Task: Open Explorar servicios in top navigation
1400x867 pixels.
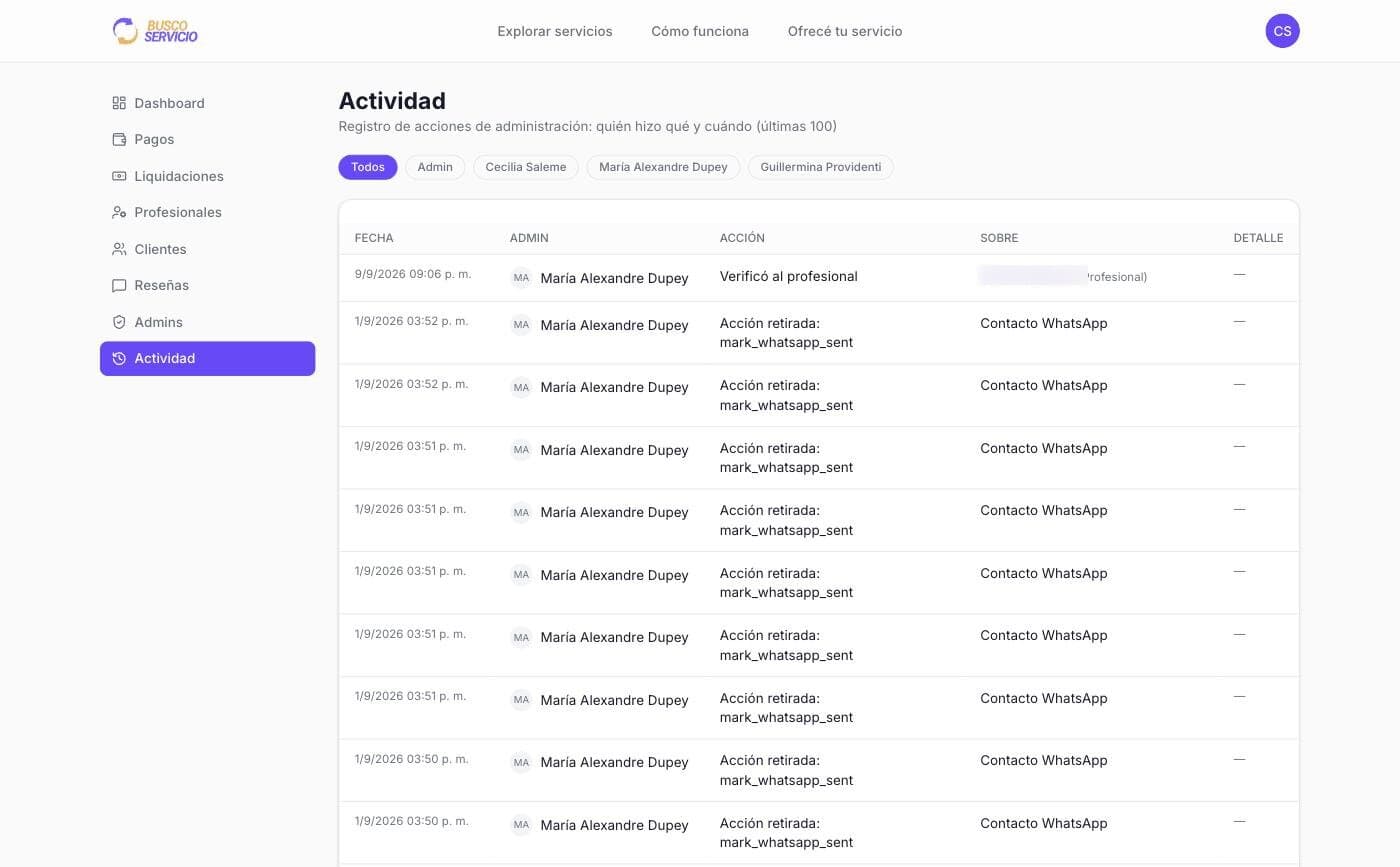Action: pos(555,31)
